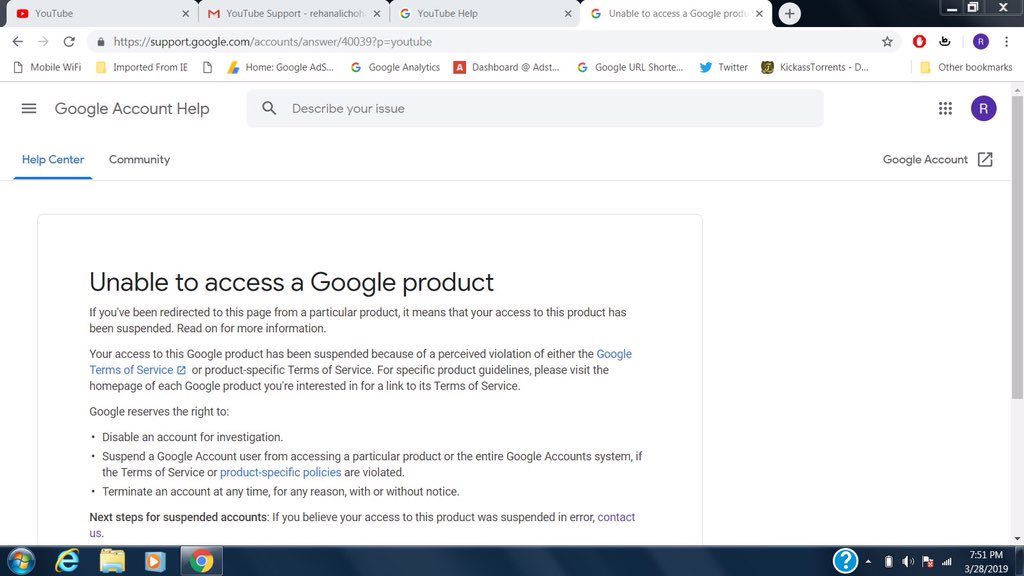Image resolution: width=1024 pixels, height=576 pixels.
Task: Open the Windows Start menu
Action: tap(21, 561)
